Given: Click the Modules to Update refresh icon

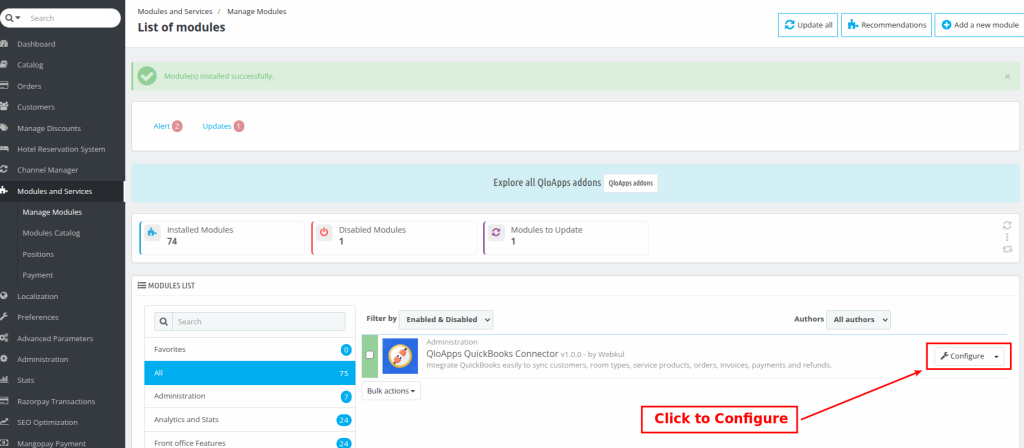Looking at the screenshot, I should (496, 232).
